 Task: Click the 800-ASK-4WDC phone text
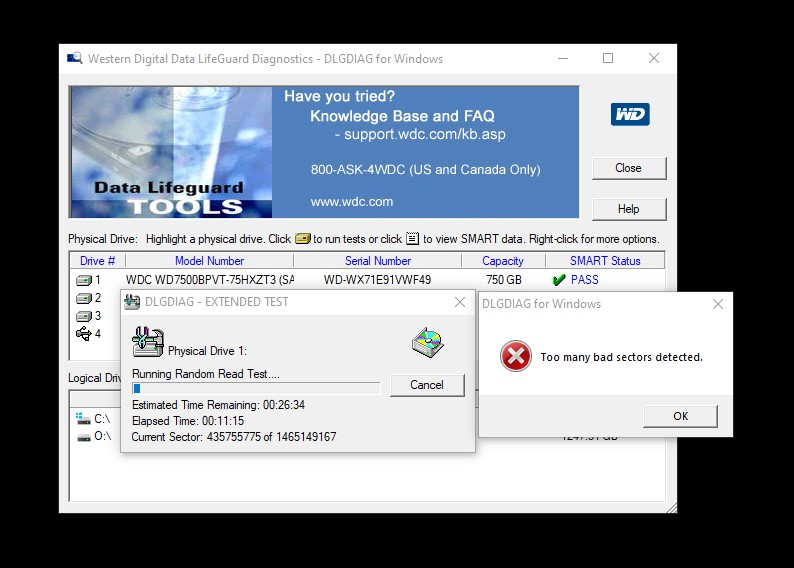tap(425, 169)
